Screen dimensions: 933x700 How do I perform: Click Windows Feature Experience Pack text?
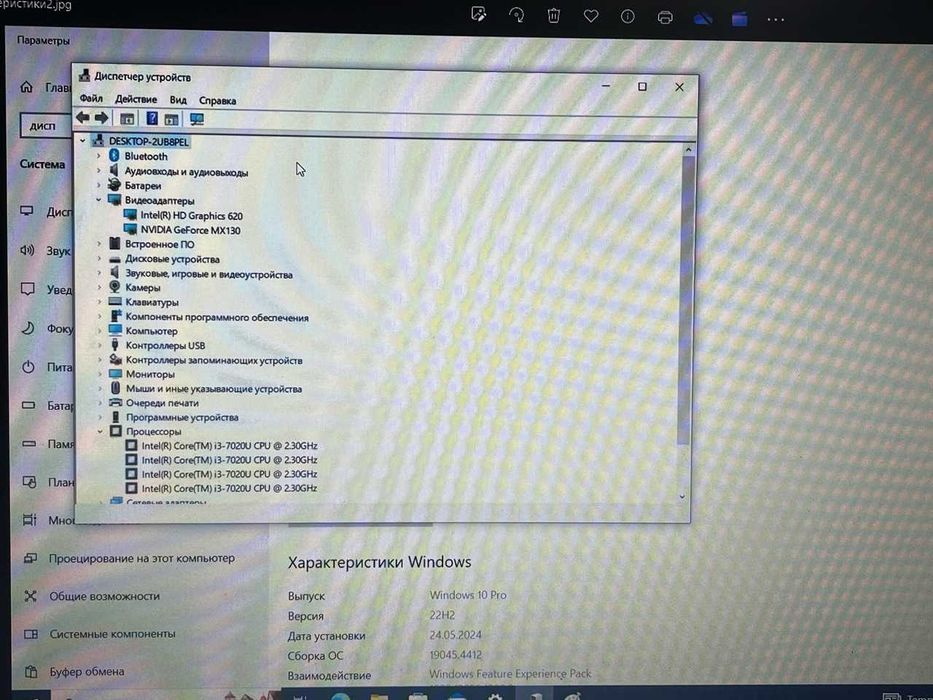[510, 674]
